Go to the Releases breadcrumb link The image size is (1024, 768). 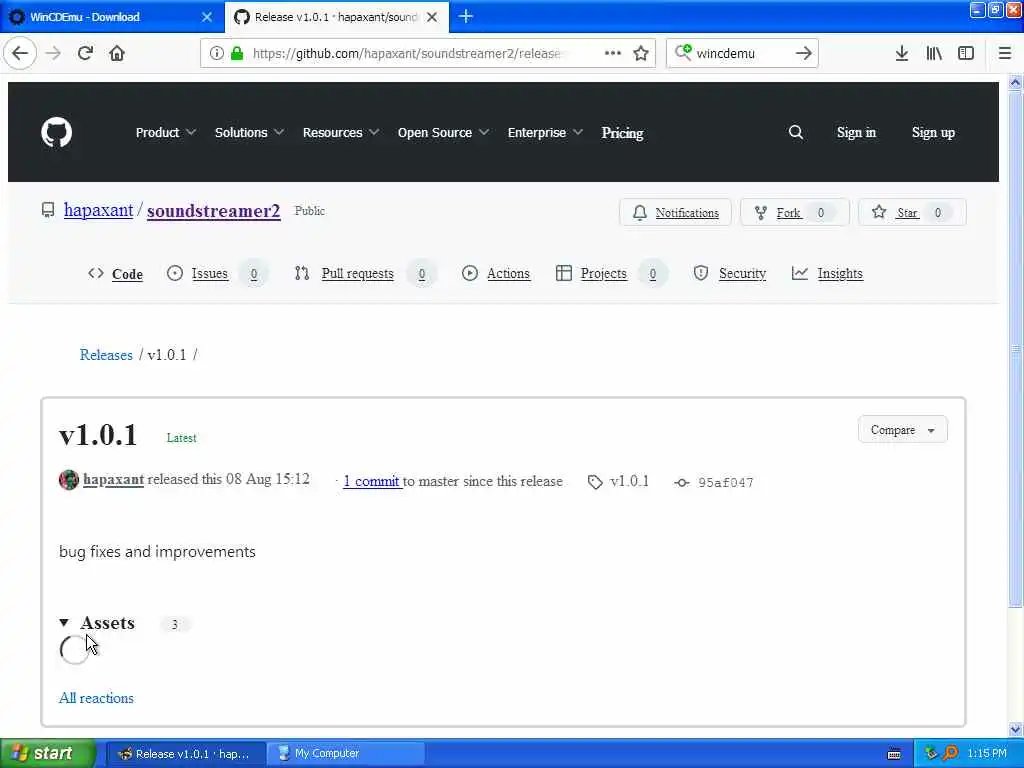106,355
